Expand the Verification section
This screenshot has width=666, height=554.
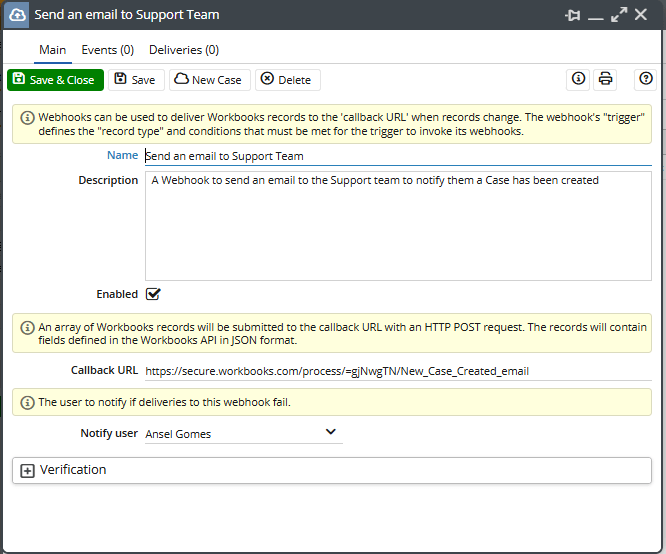[27, 470]
